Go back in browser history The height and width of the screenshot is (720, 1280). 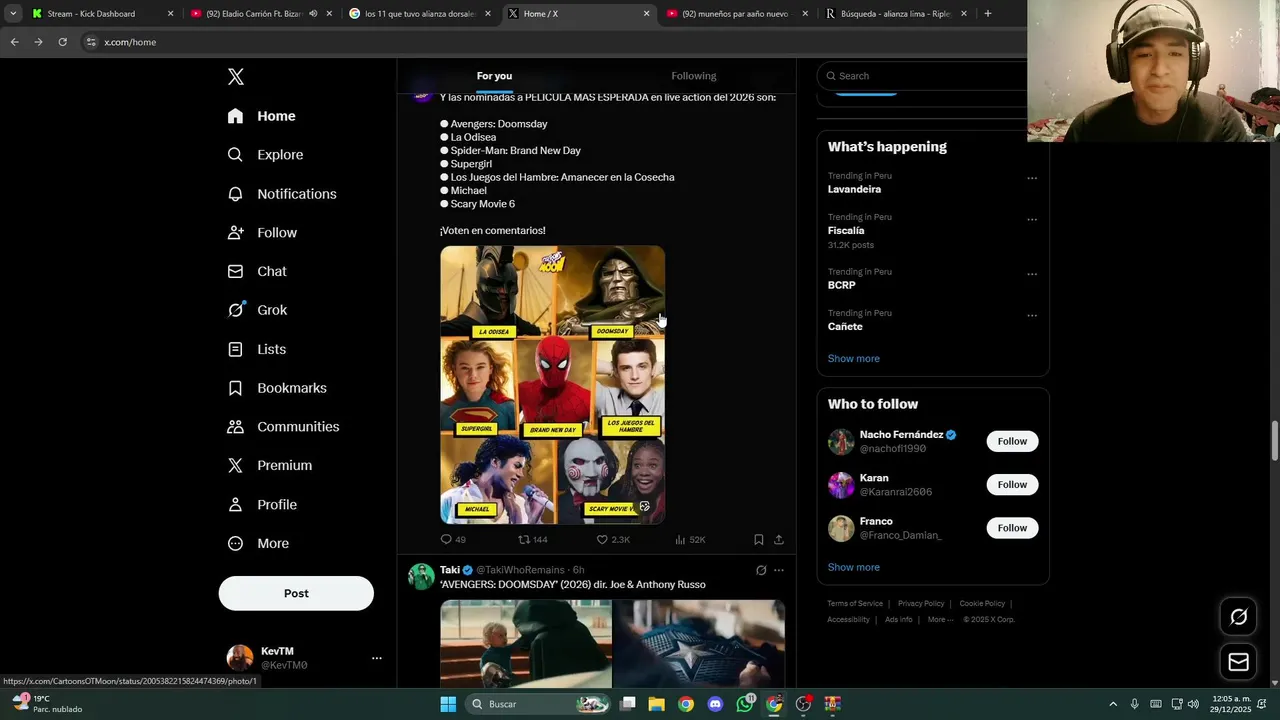(x=14, y=42)
